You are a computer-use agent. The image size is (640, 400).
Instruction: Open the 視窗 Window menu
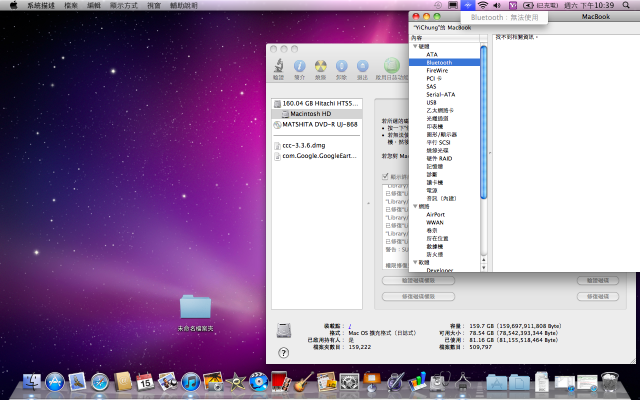(154, 5)
